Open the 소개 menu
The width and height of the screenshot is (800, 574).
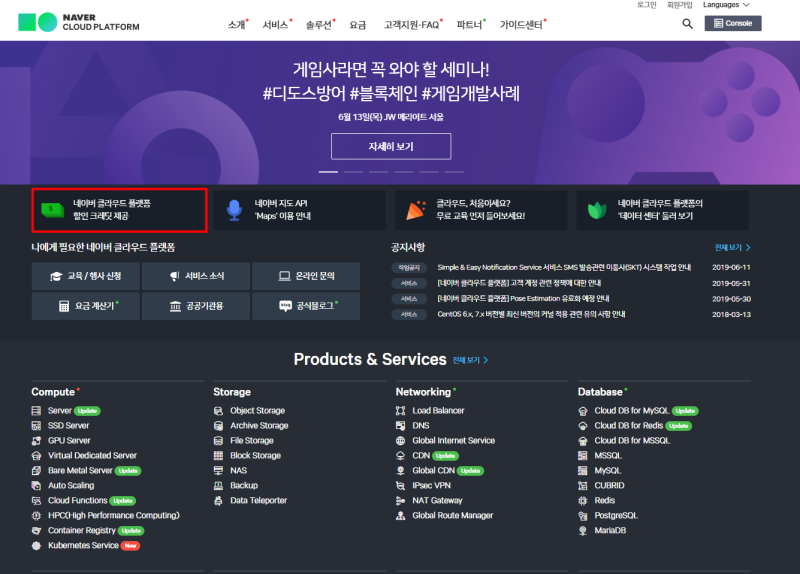[236, 24]
